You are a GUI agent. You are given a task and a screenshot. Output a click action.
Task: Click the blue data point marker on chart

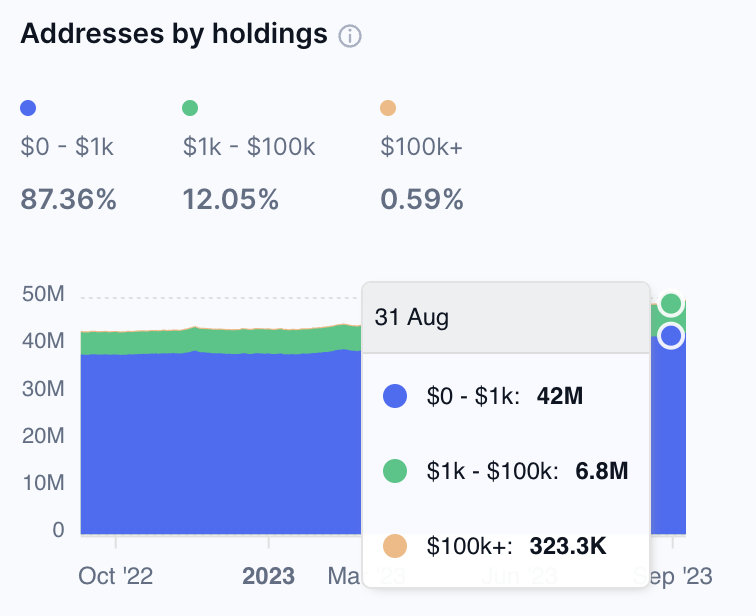671,336
